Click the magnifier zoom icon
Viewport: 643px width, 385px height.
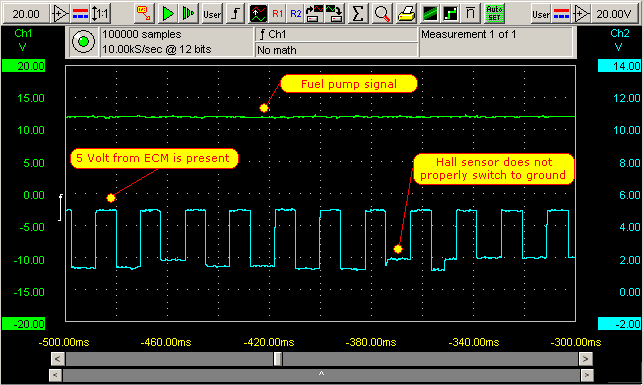(382, 14)
